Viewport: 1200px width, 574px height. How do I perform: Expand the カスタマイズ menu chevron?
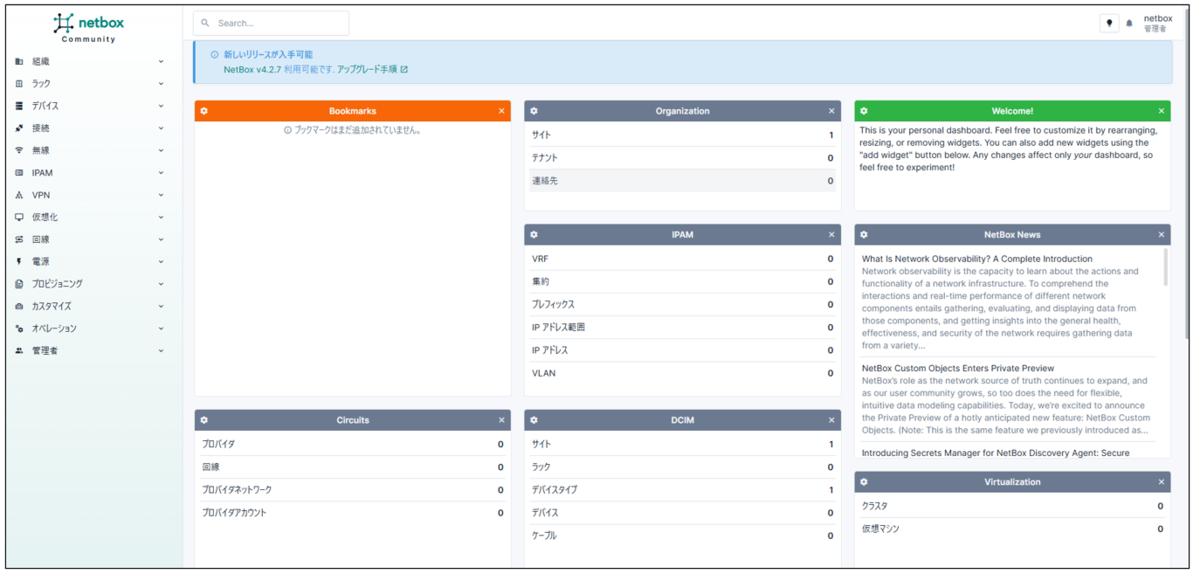tap(161, 306)
